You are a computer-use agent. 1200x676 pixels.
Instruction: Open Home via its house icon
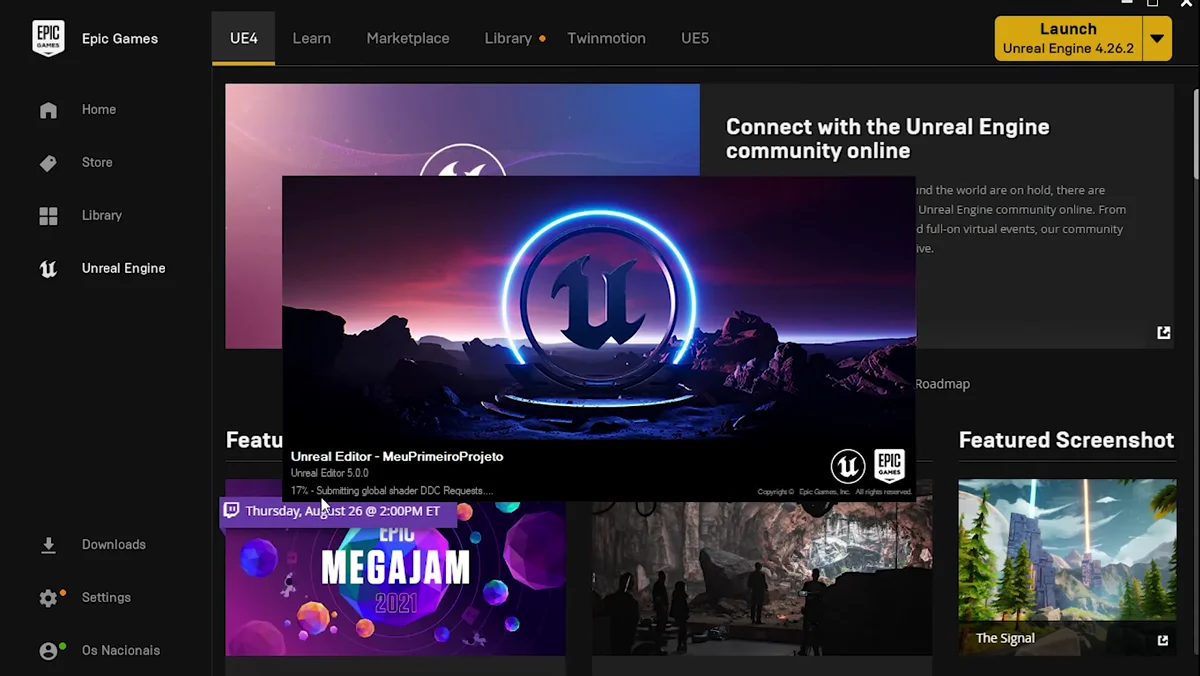tap(48, 110)
